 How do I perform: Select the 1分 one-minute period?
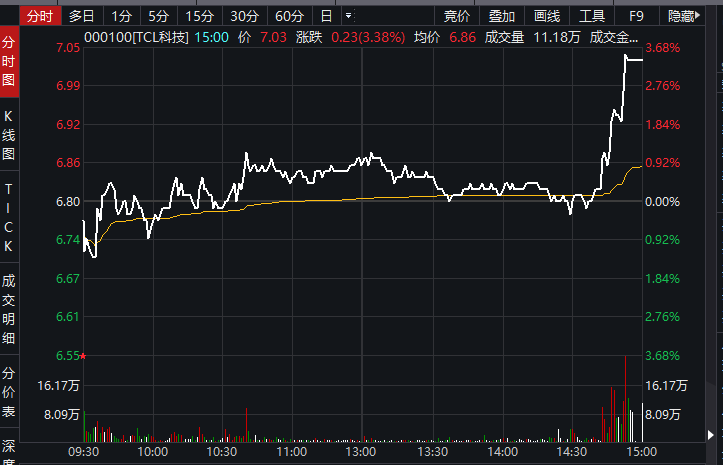(x=121, y=16)
